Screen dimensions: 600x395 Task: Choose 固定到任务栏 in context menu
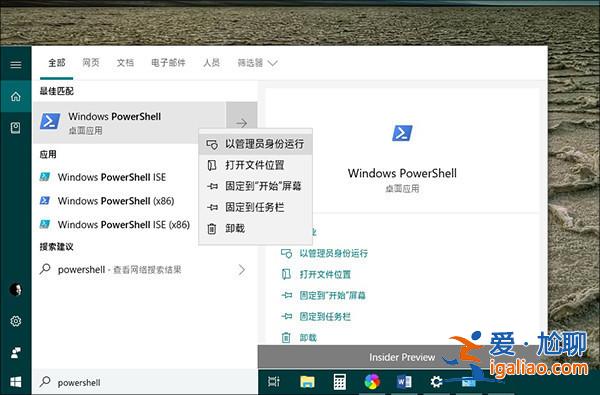pyautogui.click(x=256, y=207)
